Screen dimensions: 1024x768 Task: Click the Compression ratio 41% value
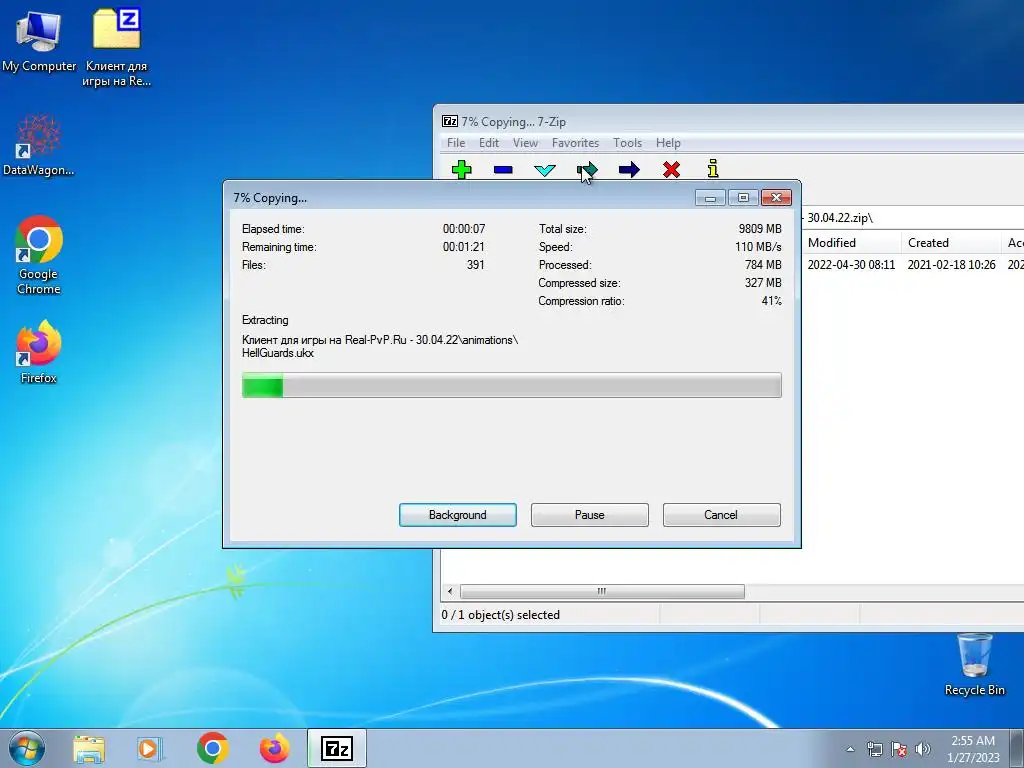771,301
